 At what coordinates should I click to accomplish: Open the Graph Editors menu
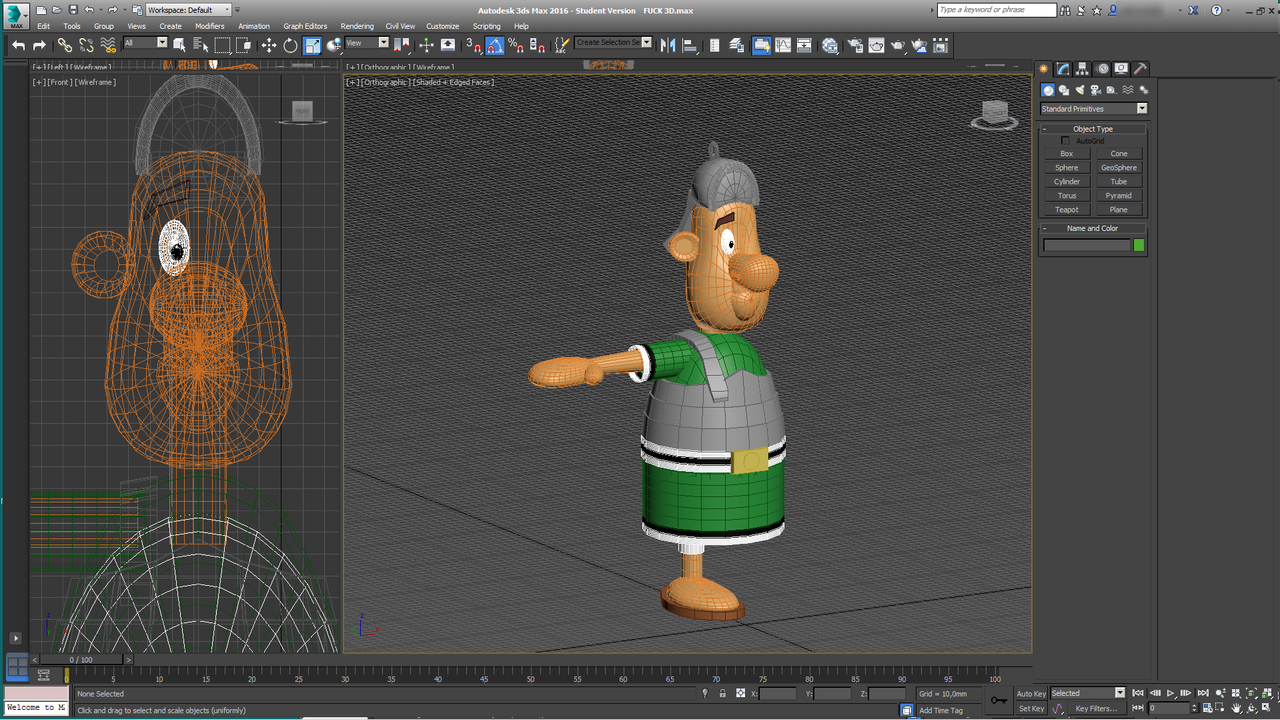[305, 26]
